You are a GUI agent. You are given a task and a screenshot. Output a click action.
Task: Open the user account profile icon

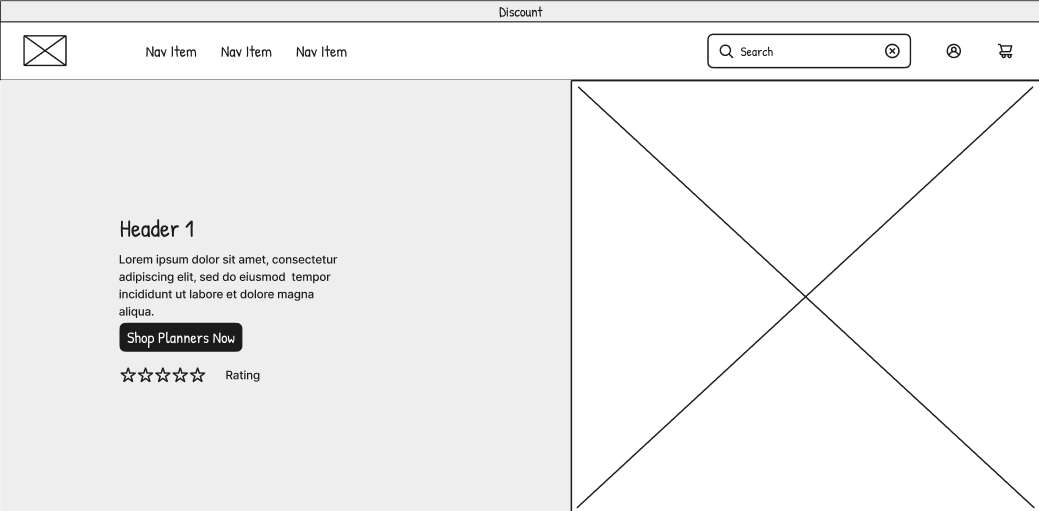954,51
